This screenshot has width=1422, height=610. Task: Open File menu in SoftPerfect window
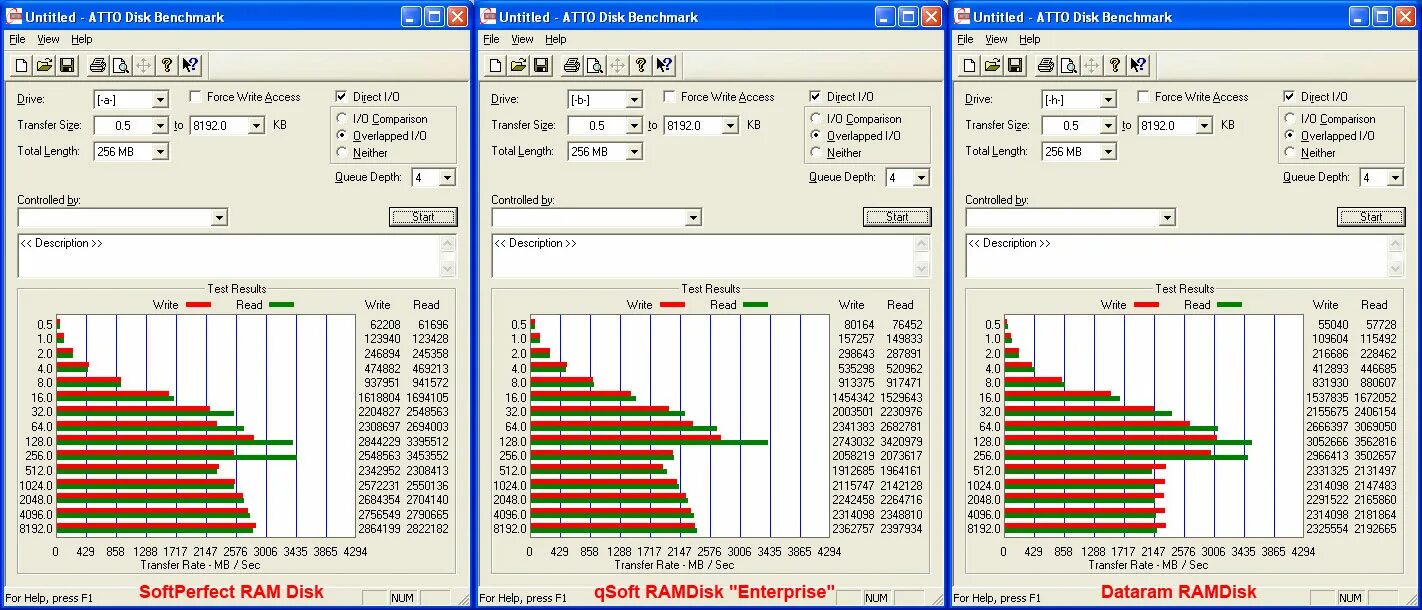pos(17,39)
